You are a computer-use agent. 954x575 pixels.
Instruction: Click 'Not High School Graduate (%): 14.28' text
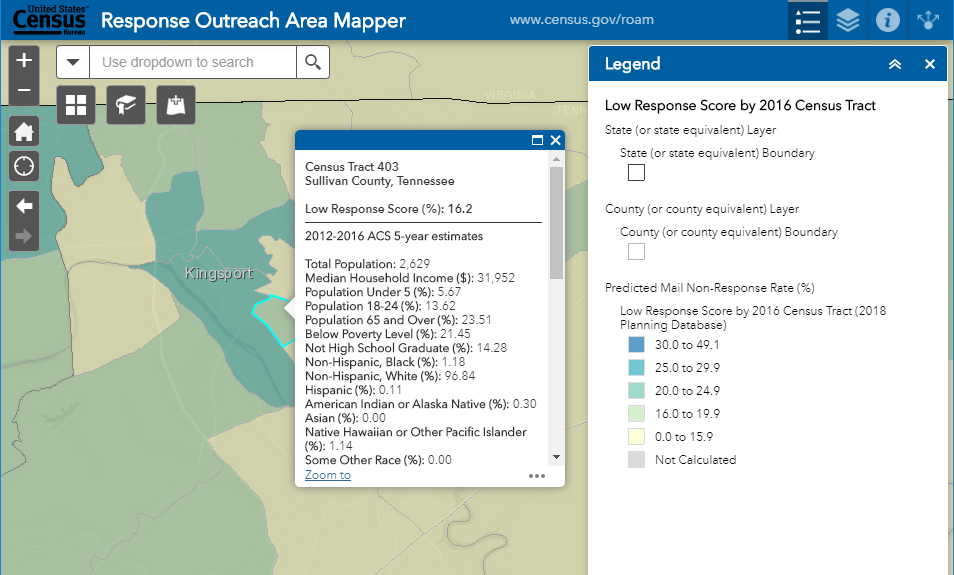[x=406, y=347]
